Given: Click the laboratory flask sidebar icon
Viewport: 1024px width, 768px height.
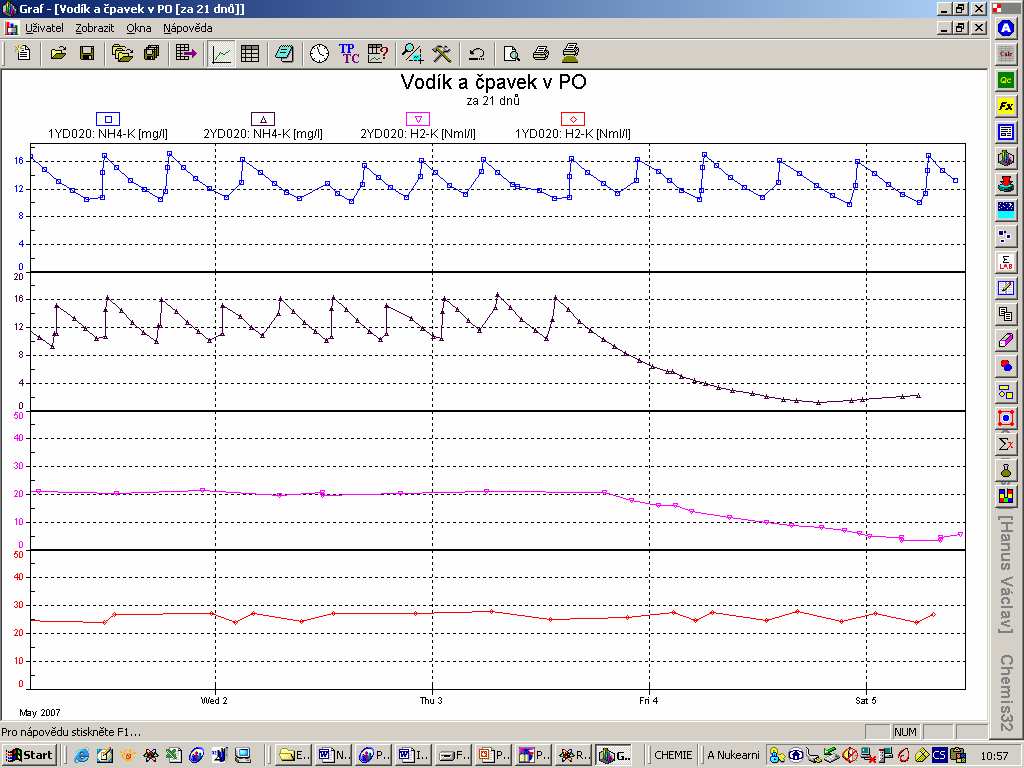Looking at the screenshot, I should click(x=1006, y=470).
